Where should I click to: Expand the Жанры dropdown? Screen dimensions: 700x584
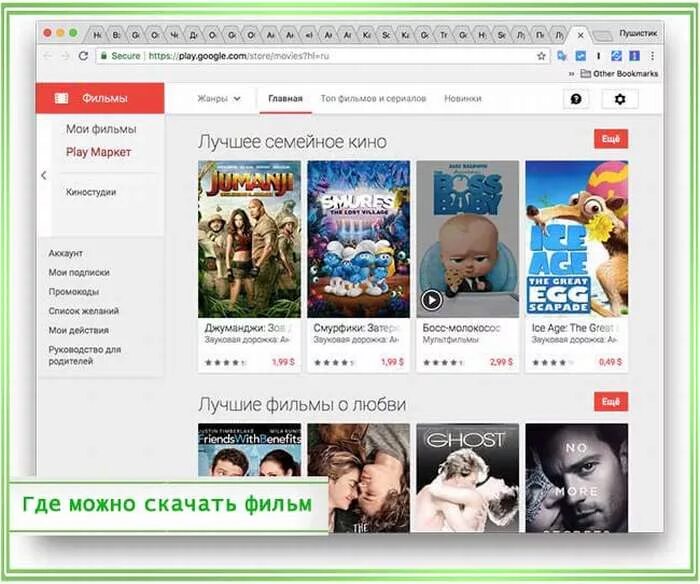(x=219, y=99)
